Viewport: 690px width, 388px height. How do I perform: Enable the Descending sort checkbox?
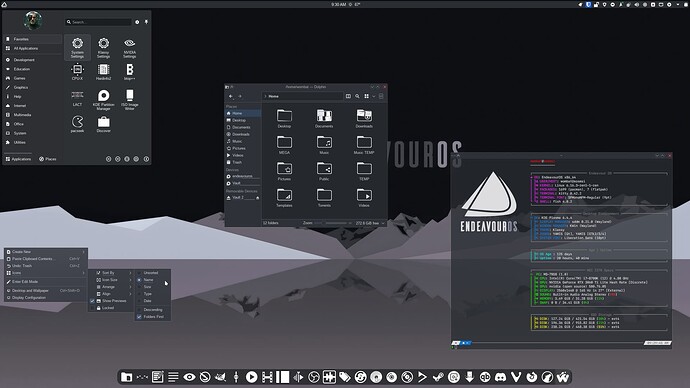point(139,310)
